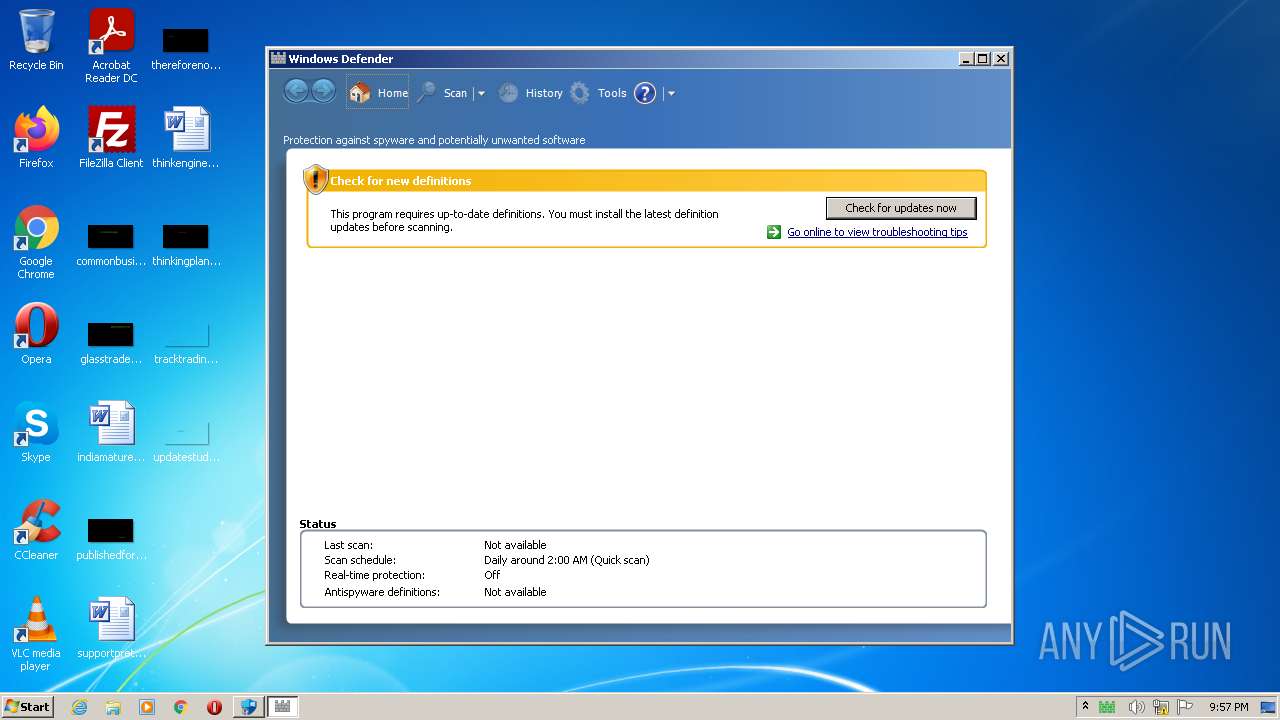Go forward with the Defender forward arrow

pyautogui.click(x=323, y=92)
